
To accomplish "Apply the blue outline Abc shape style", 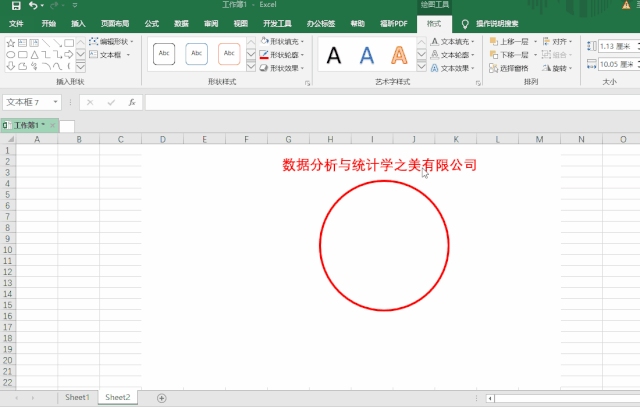I will click(196, 54).
